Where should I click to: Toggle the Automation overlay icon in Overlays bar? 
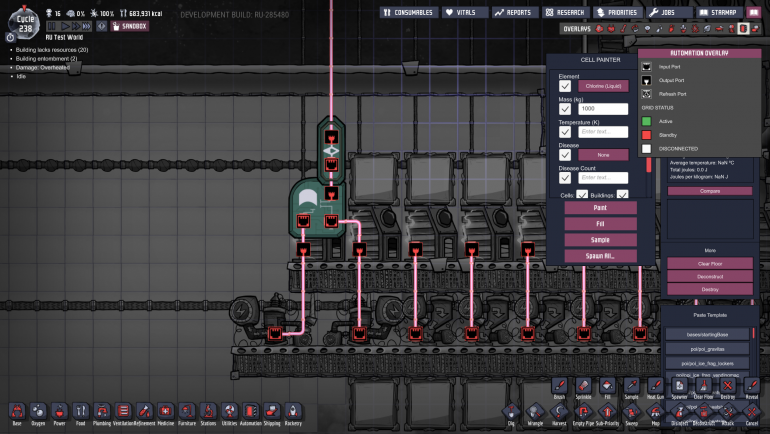[x=743, y=29]
